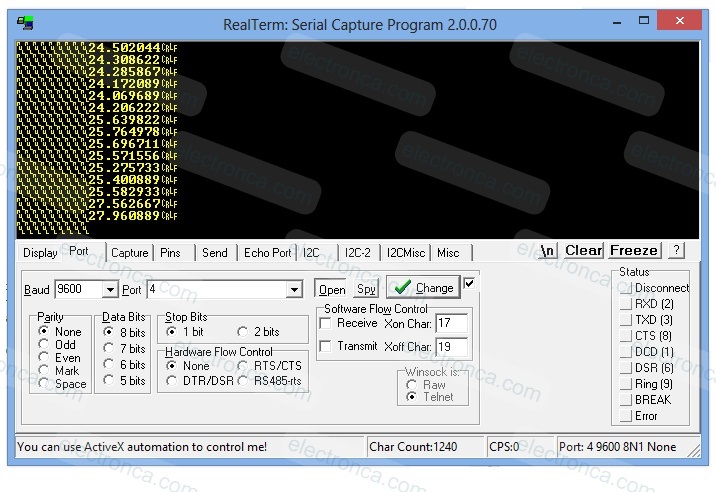Screen dimensions: 716x492
Task: Switch to the Pins tab
Action: click(x=170, y=253)
